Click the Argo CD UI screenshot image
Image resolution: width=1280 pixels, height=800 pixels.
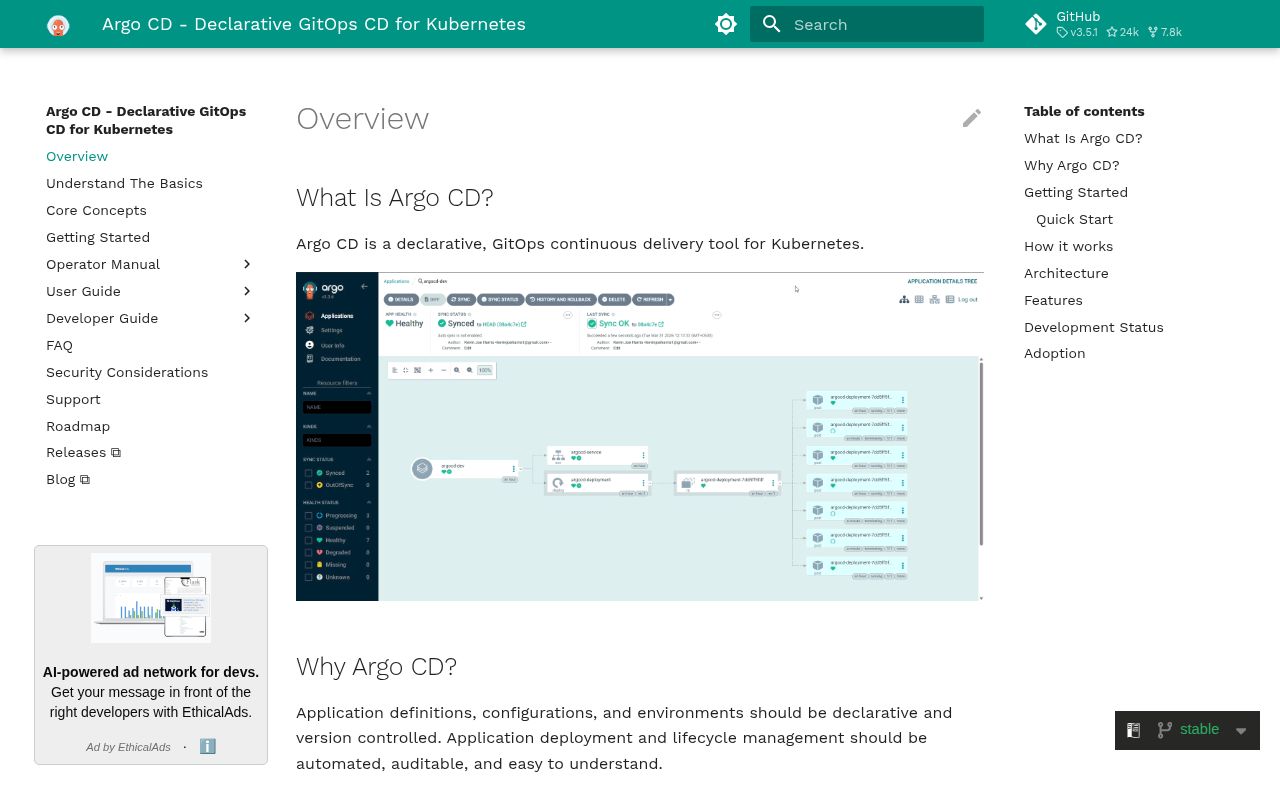640,436
